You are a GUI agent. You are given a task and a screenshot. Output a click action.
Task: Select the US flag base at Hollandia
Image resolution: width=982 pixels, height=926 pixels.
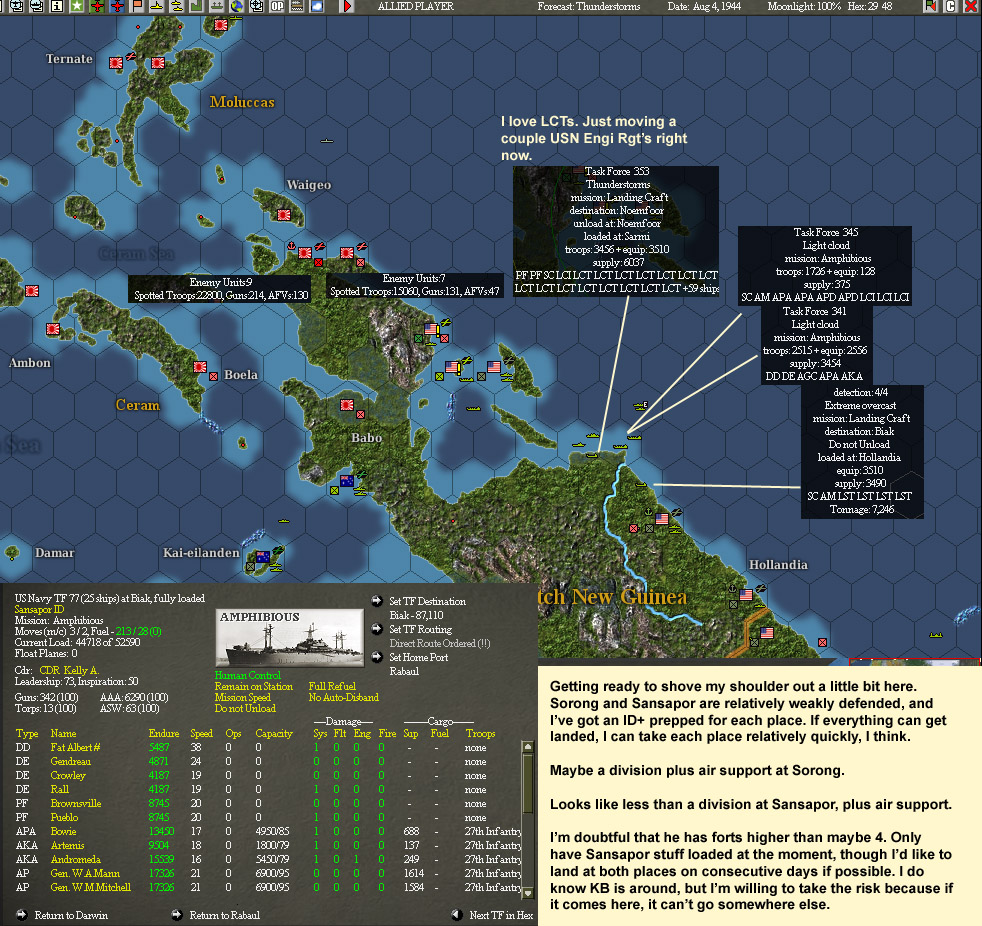[x=746, y=594]
